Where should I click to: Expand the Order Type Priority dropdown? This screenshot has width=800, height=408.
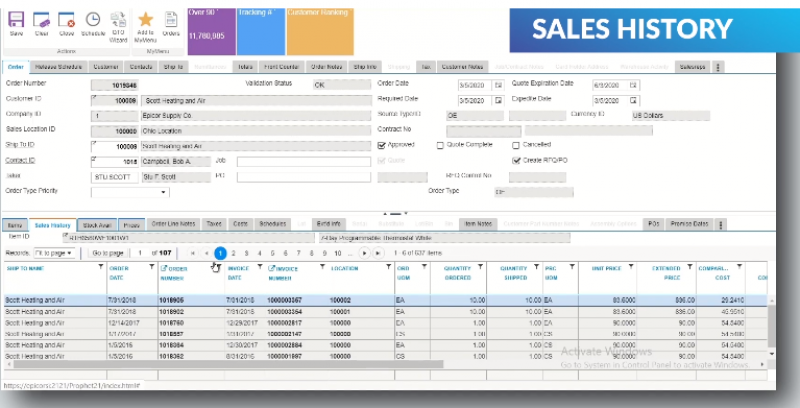coord(166,192)
